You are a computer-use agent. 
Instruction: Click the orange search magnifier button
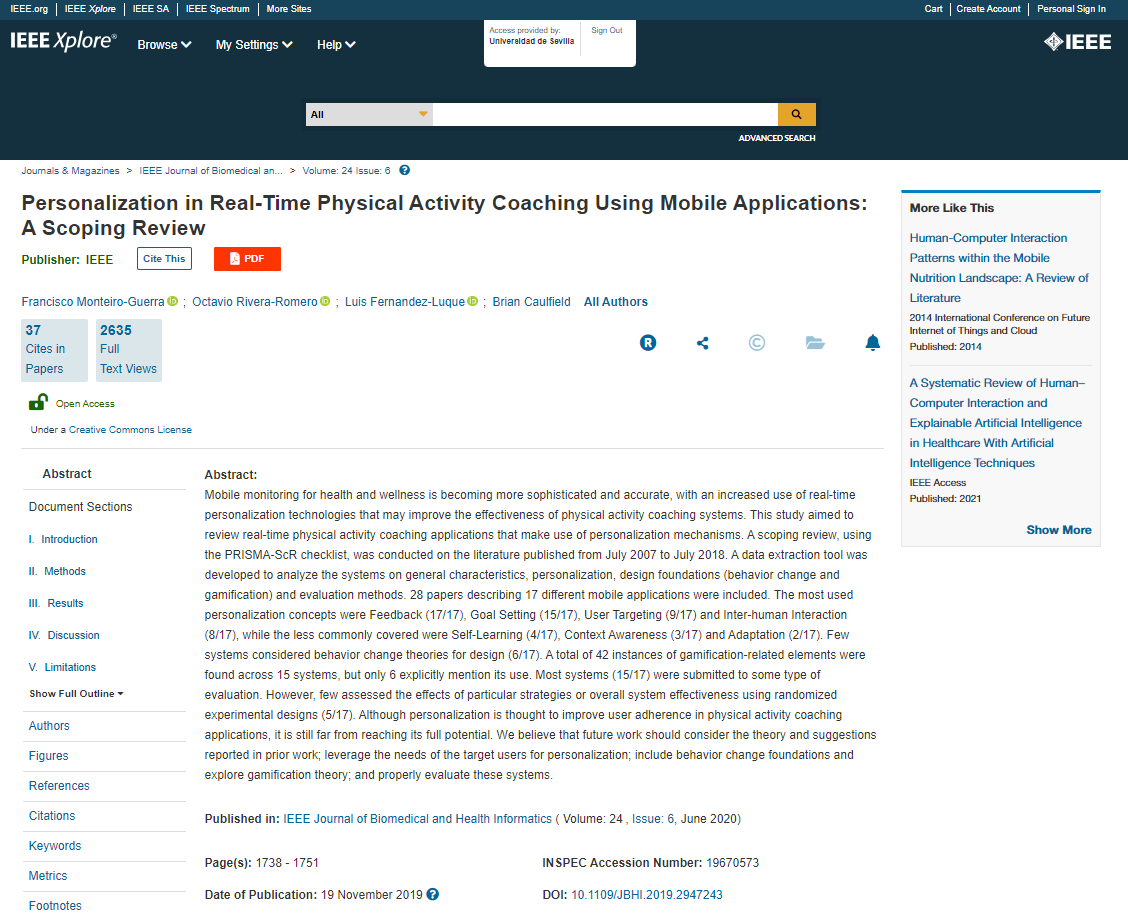(x=797, y=114)
